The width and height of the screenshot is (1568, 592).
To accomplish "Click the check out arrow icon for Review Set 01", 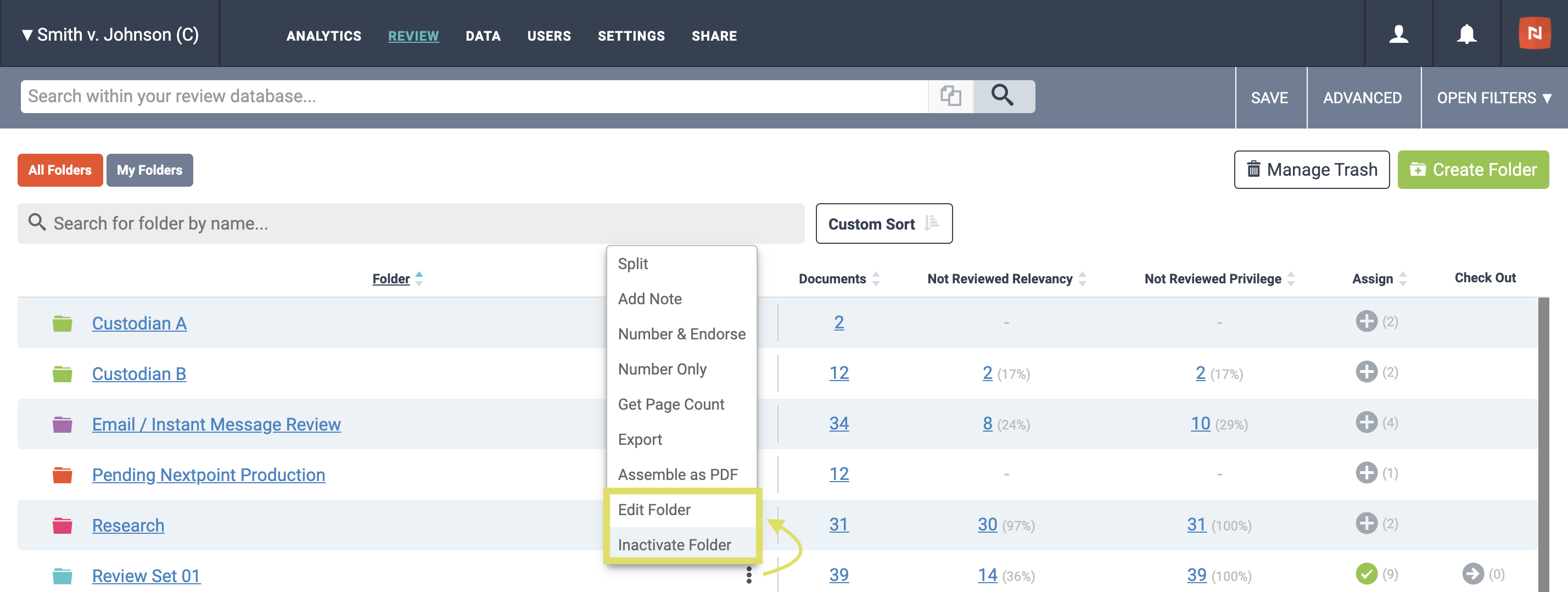I will pyautogui.click(x=1472, y=574).
